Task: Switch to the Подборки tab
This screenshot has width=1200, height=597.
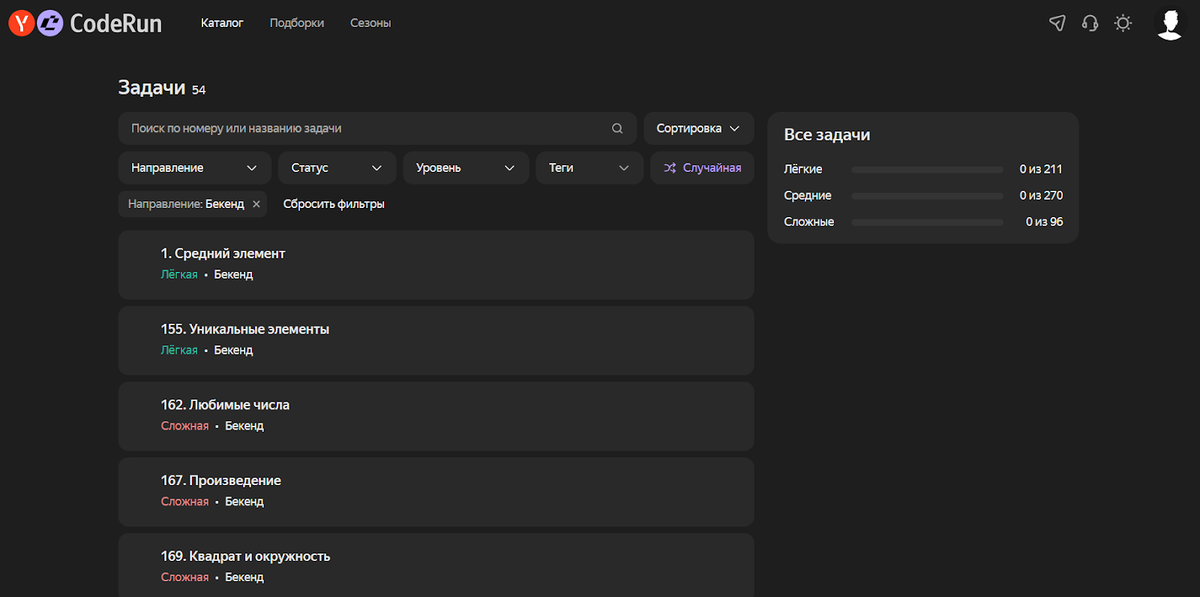Action: 297,23
